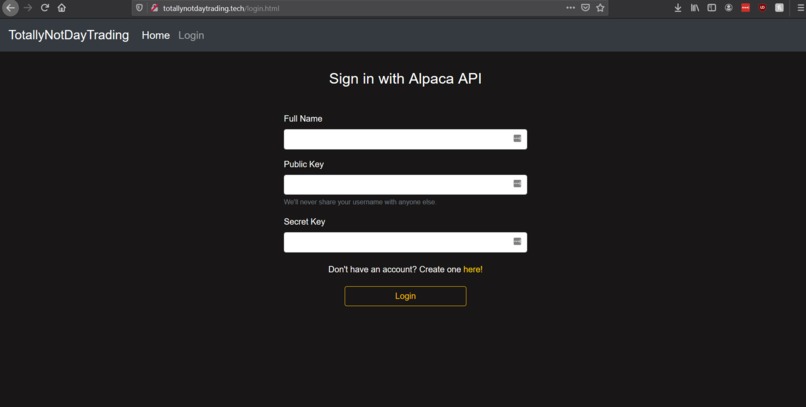The width and height of the screenshot is (806, 407).
Task: Click the "Don't have an account?" text
Action: pyautogui.click(x=373, y=269)
